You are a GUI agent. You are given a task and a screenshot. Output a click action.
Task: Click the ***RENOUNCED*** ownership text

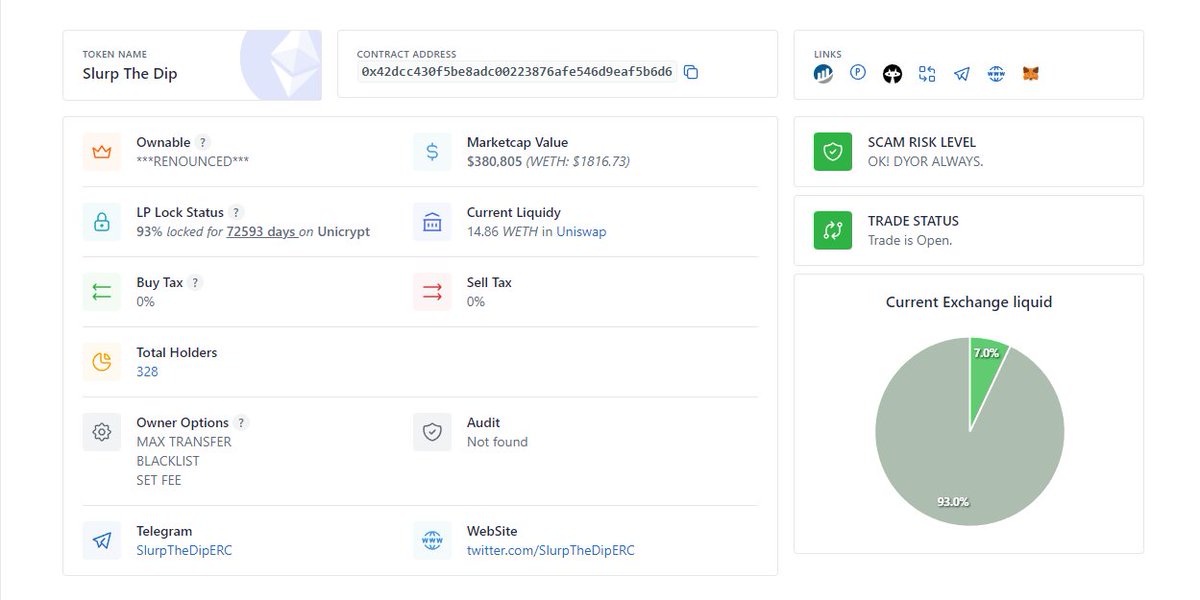pyautogui.click(x=193, y=161)
